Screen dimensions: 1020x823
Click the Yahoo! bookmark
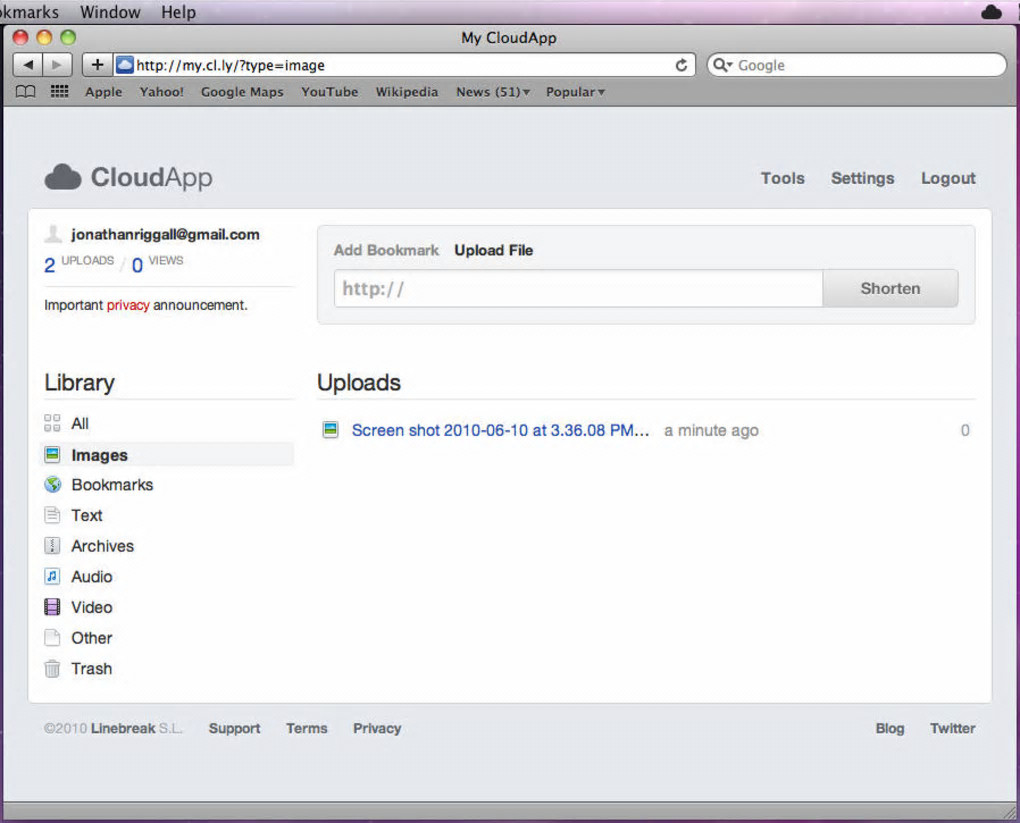[161, 92]
